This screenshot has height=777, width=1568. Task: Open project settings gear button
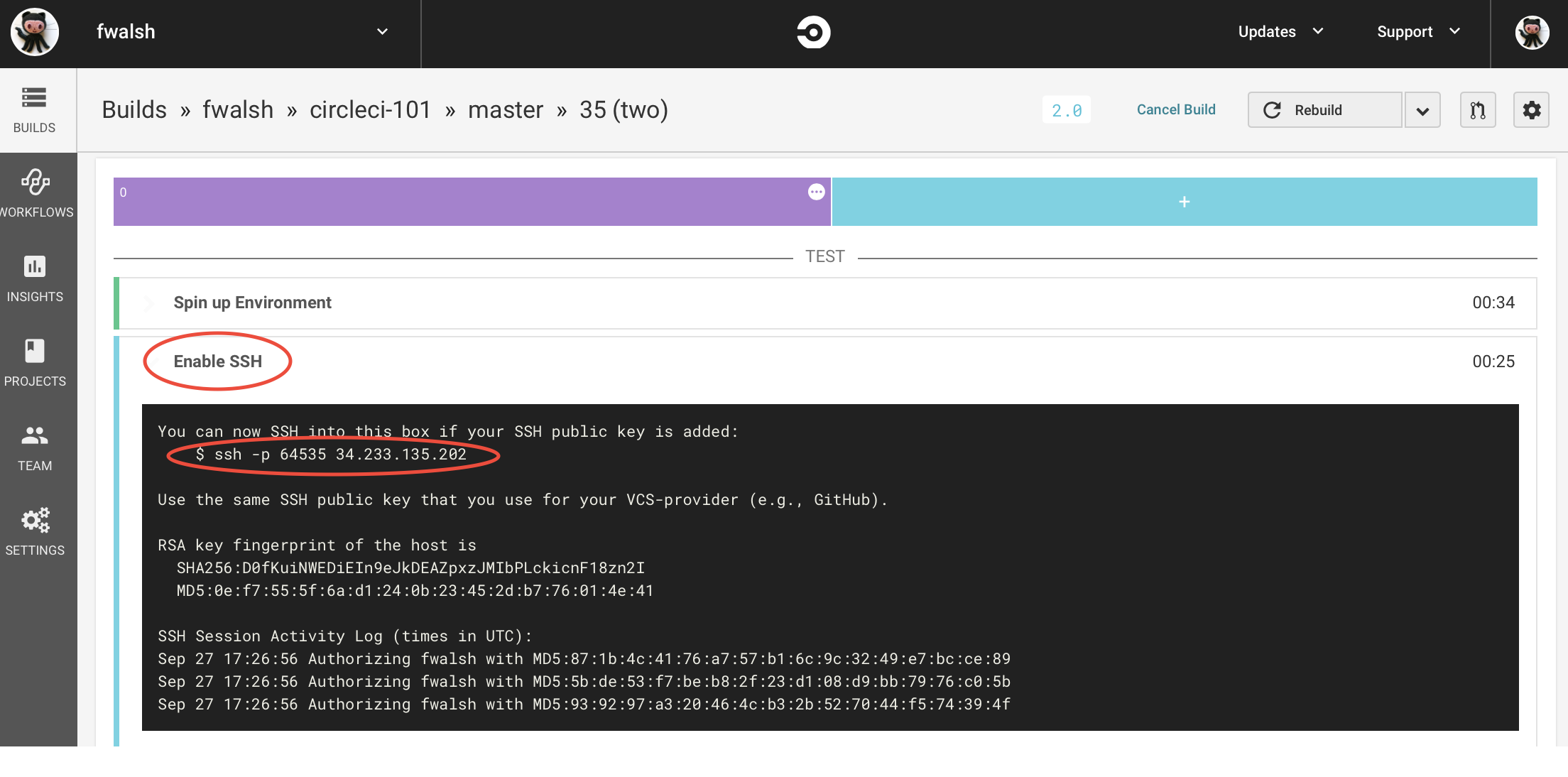coord(1531,110)
